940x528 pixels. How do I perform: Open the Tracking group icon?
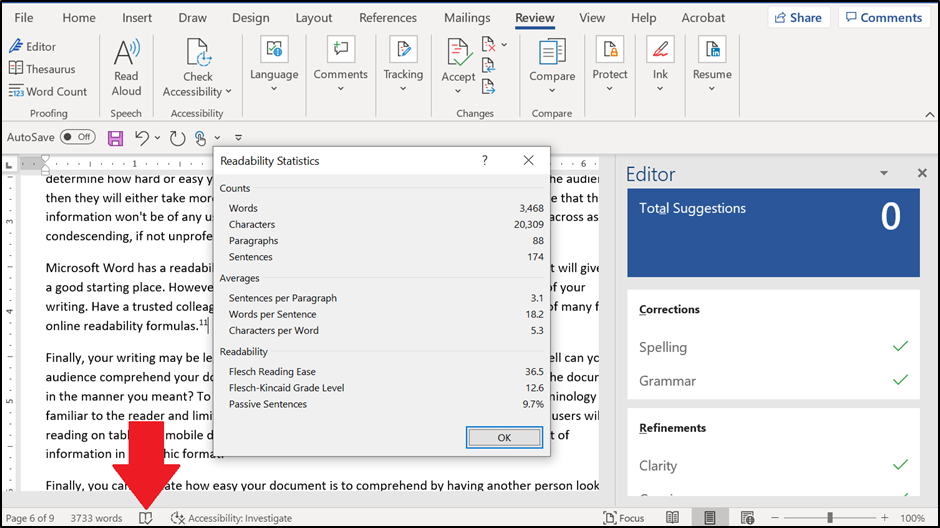(403, 49)
